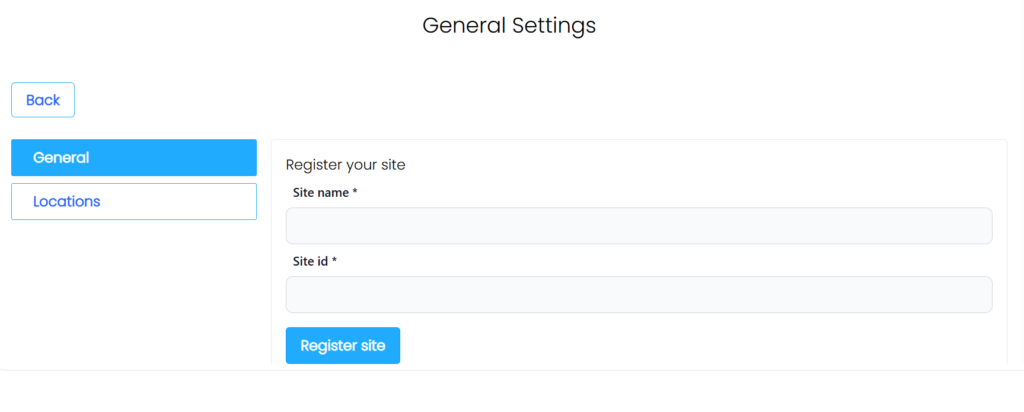Click the required asterisk beside Site id
The image size is (1024, 412).
click(x=335, y=261)
